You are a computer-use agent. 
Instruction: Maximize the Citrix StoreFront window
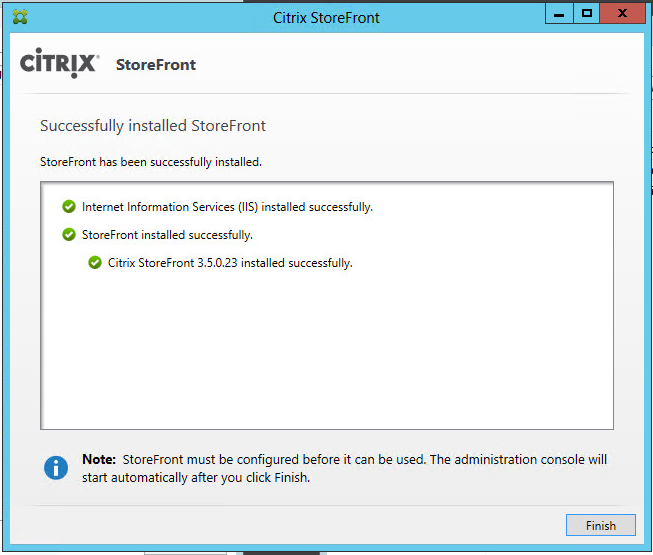click(x=586, y=14)
